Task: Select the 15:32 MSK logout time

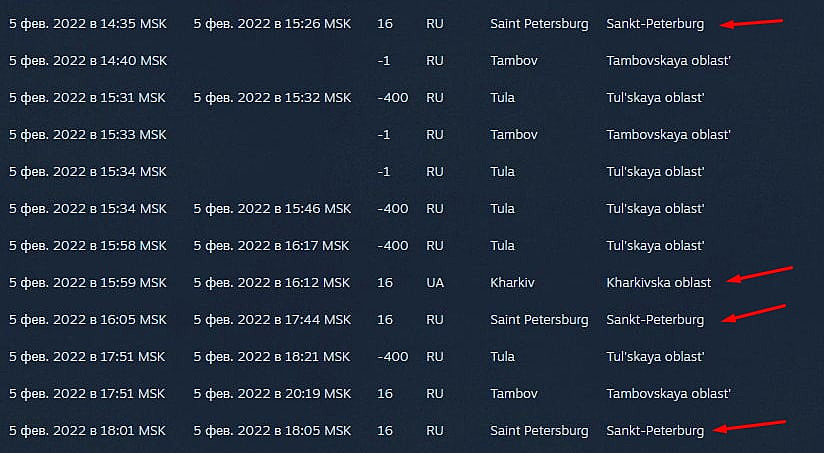Action: point(272,97)
